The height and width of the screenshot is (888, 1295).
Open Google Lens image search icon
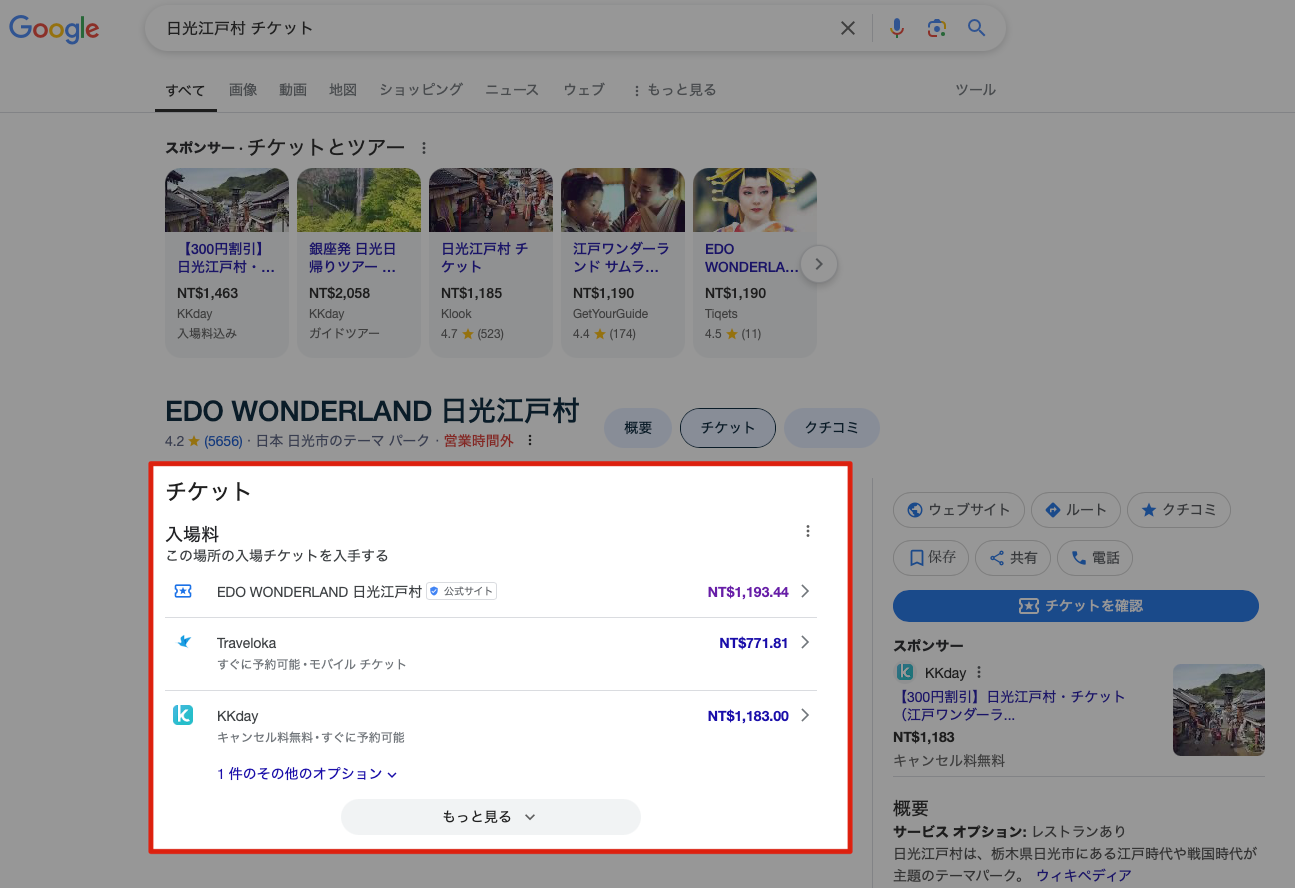936,28
